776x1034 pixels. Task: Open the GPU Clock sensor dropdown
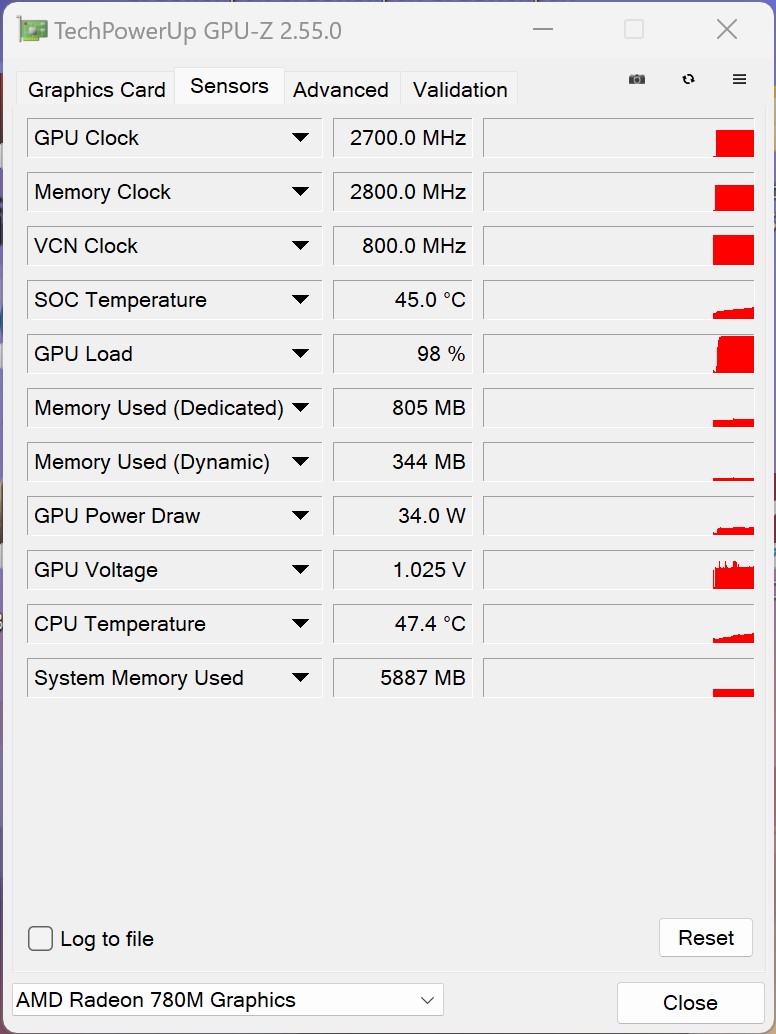click(300, 138)
